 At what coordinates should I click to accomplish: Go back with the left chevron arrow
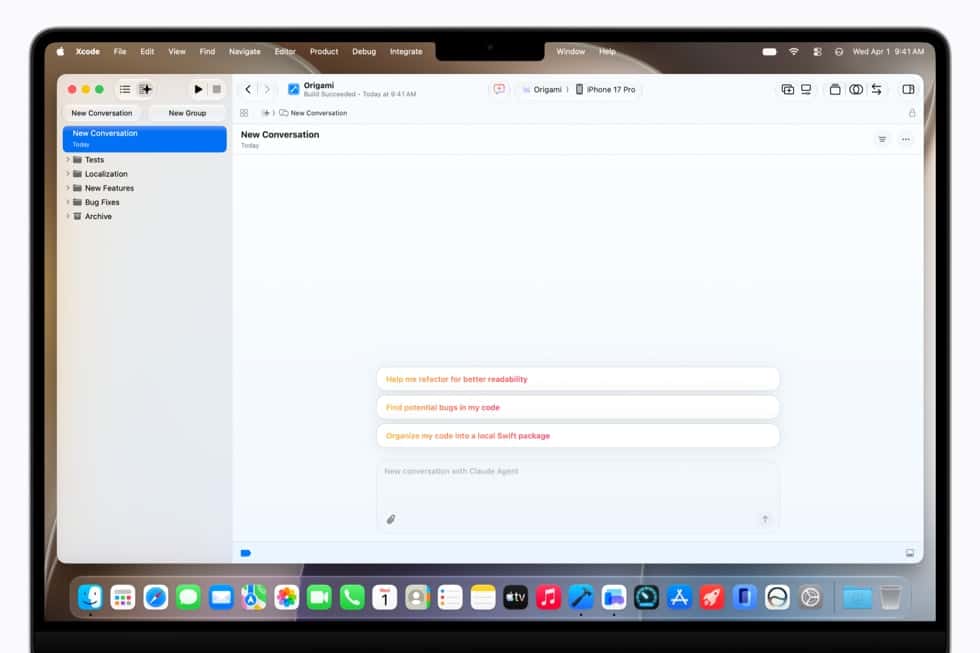click(248, 89)
